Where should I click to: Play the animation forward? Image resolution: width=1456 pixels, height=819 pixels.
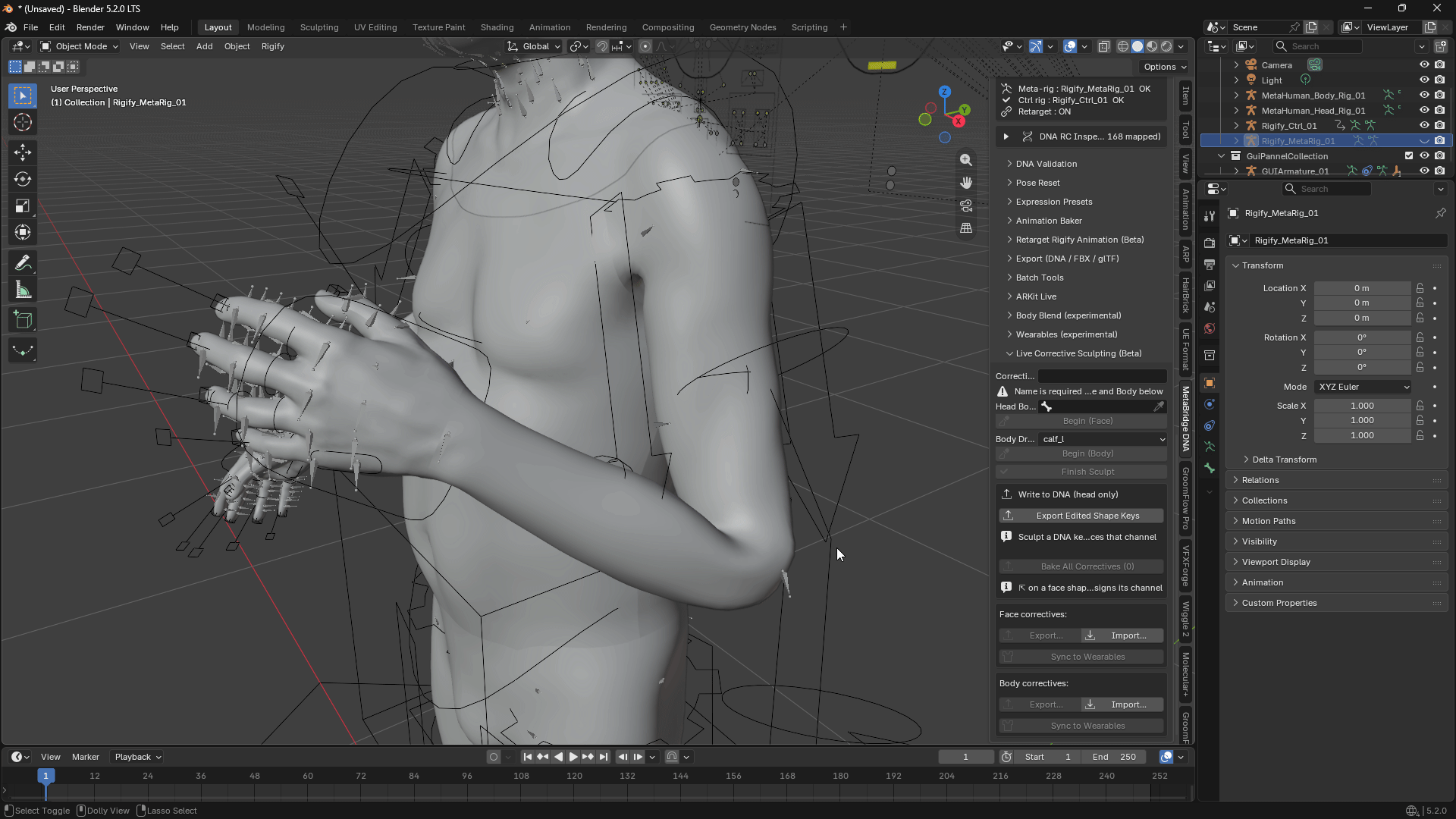pyautogui.click(x=573, y=757)
